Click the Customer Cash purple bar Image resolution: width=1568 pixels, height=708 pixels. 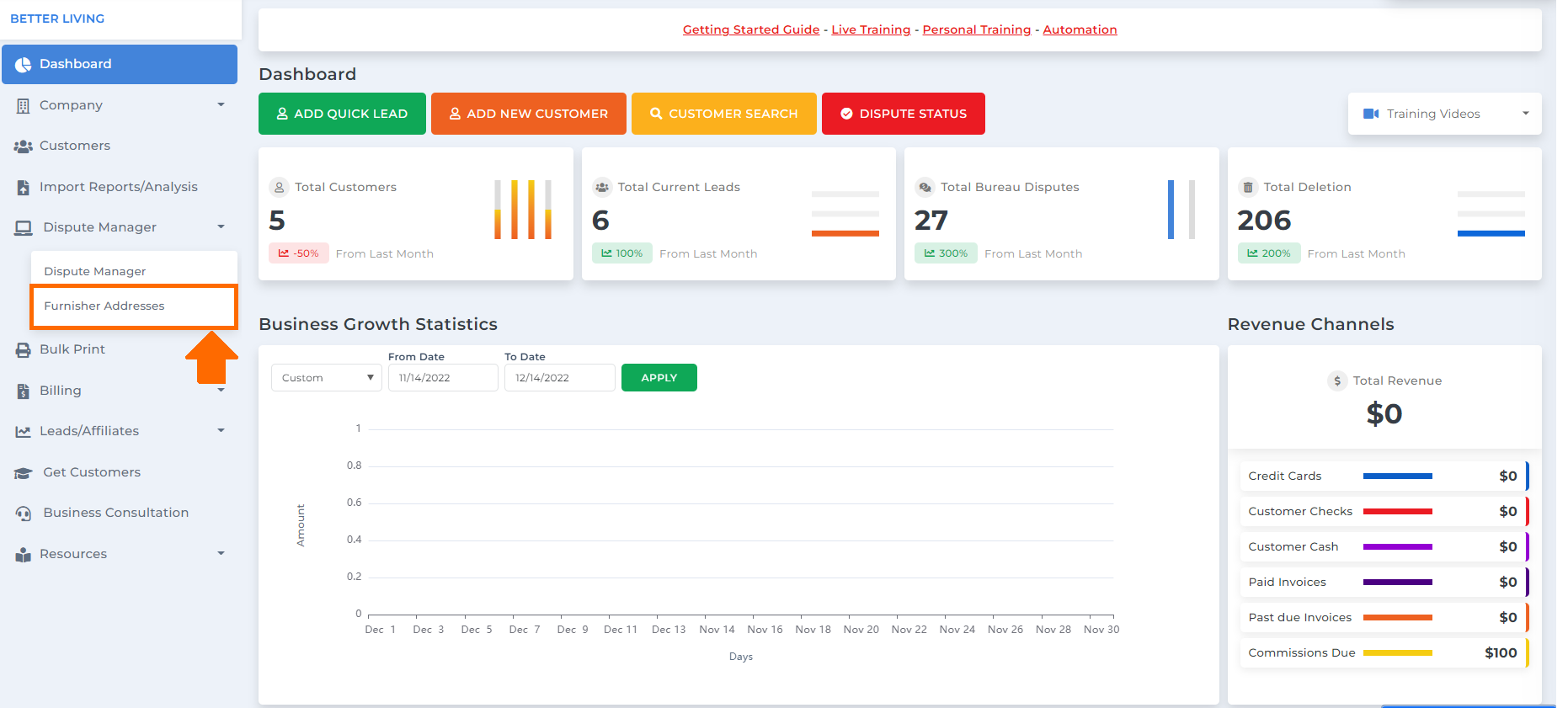1398,547
